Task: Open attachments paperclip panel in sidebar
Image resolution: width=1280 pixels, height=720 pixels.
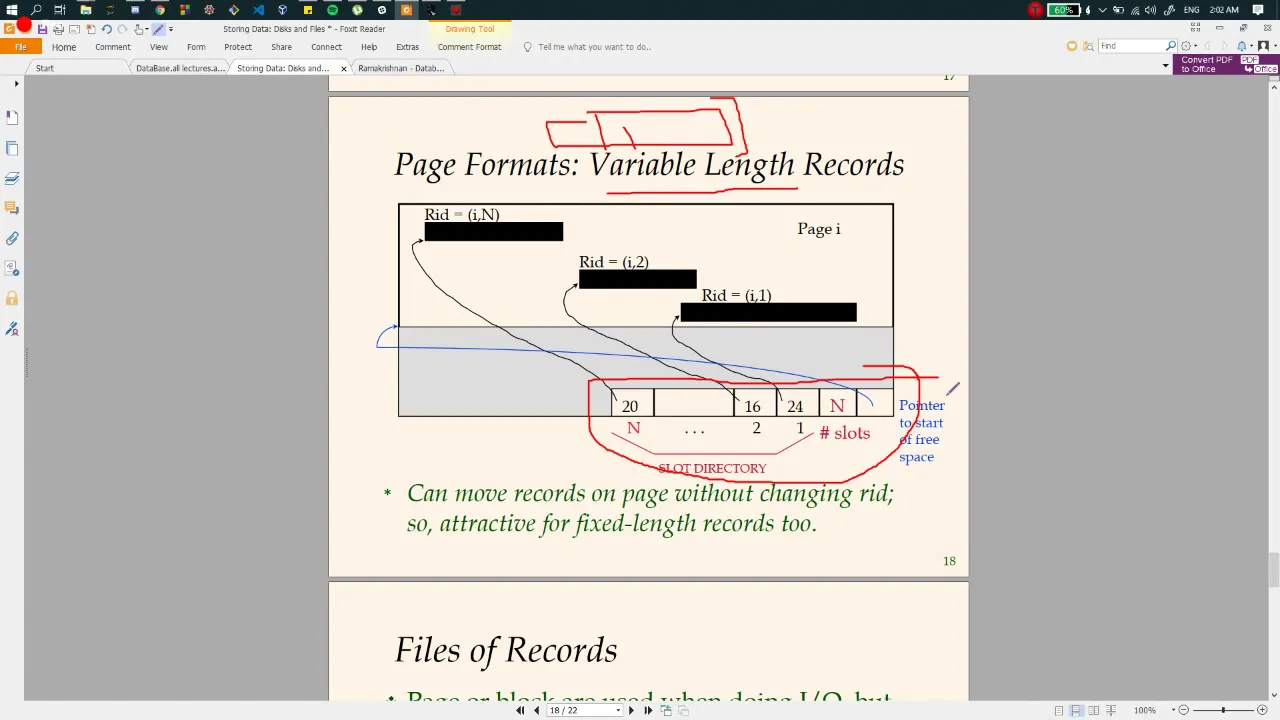Action: [12, 238]
